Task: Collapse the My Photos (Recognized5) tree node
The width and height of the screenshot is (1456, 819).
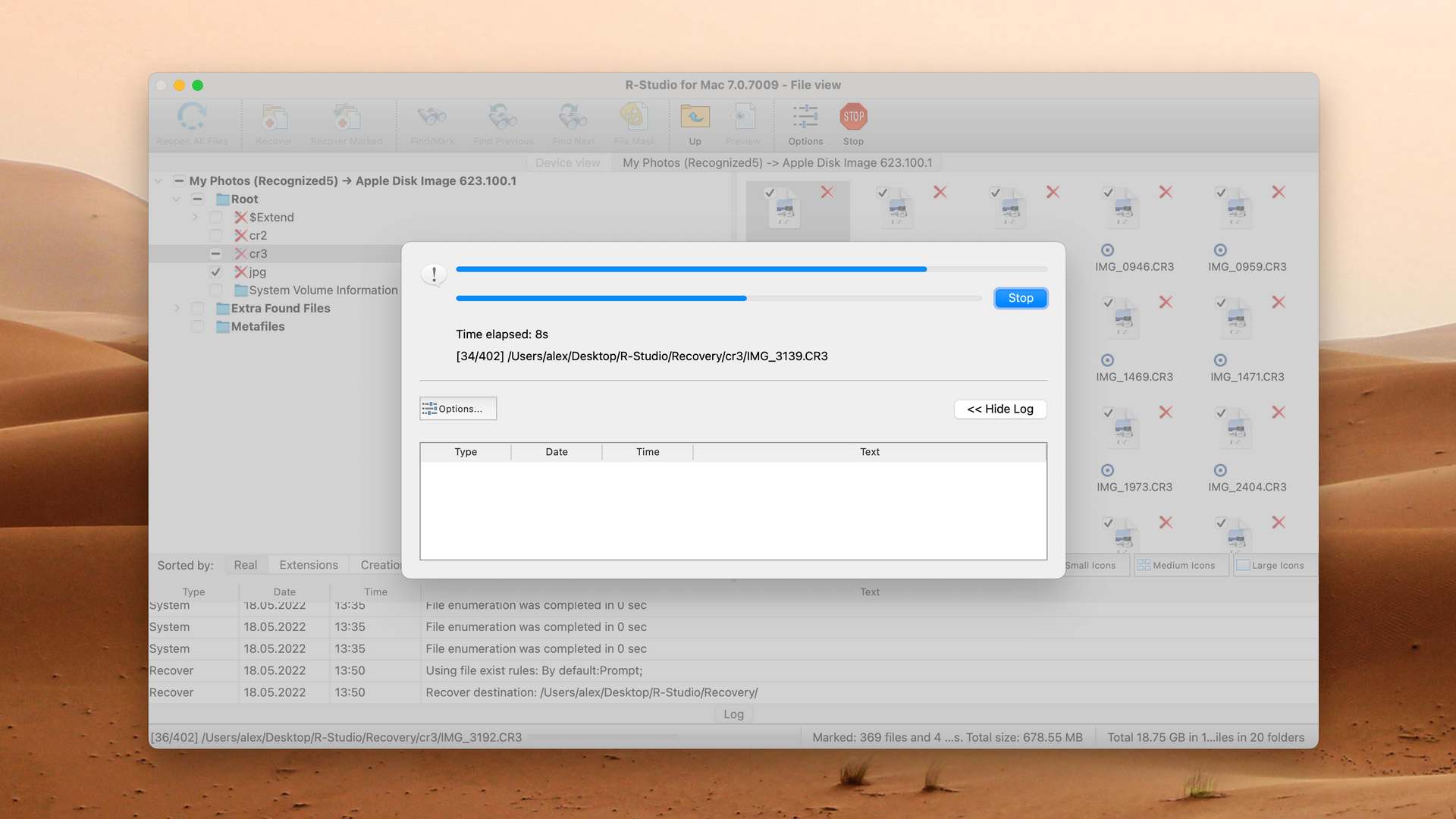Action: [158, 181]
